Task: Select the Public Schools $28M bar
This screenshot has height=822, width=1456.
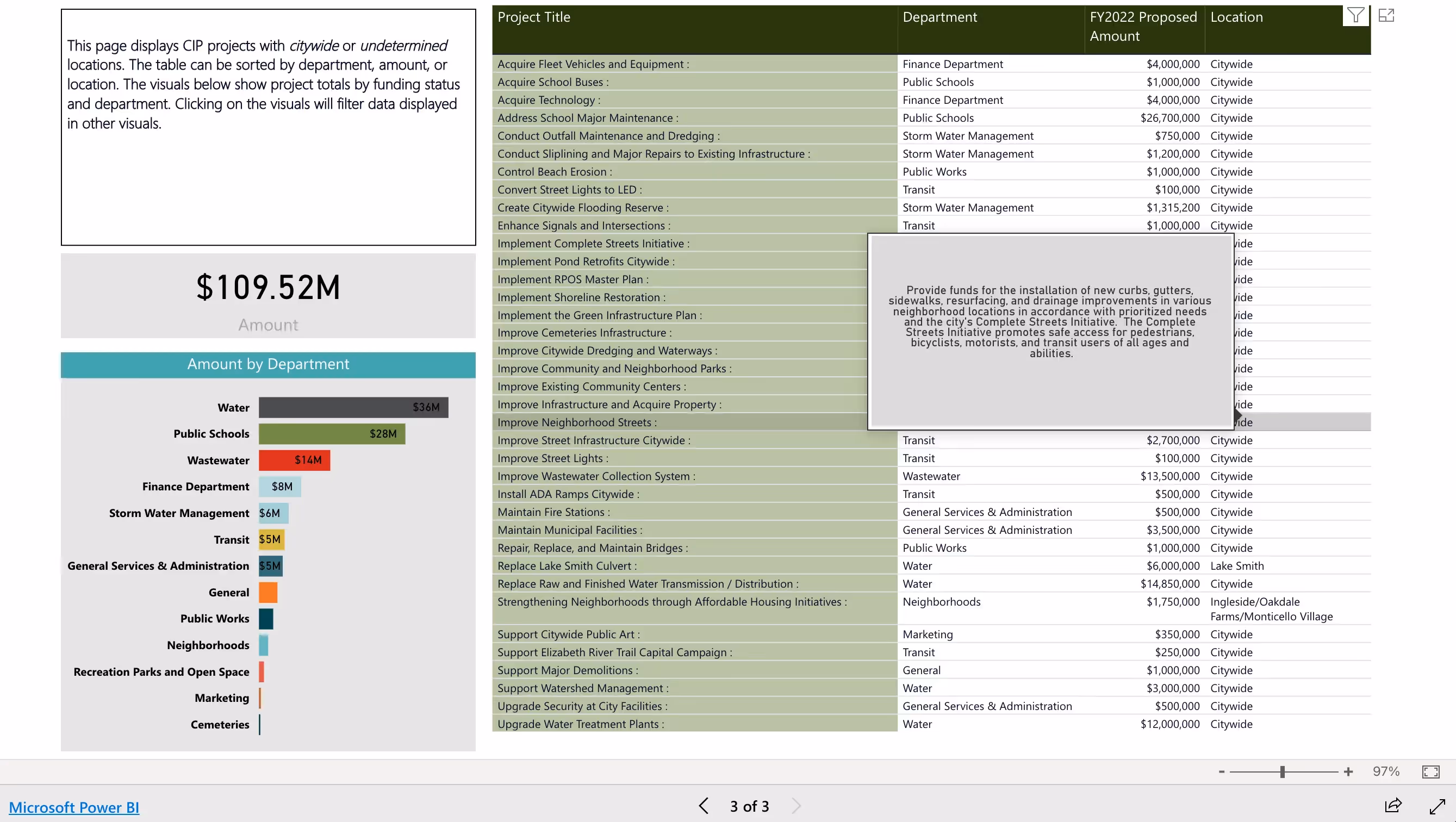Action: 332,434
